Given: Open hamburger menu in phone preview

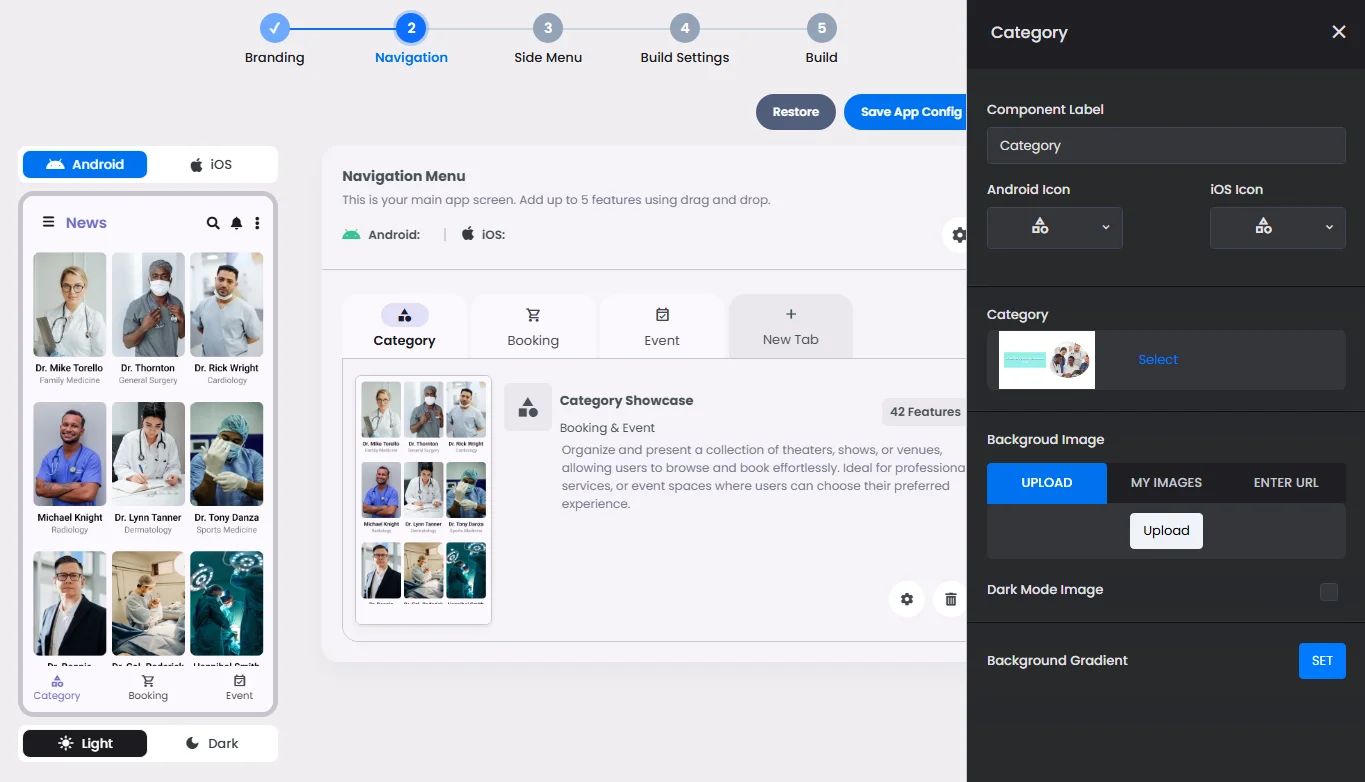Looking at the screenshot, I should (x=48, y=223).
